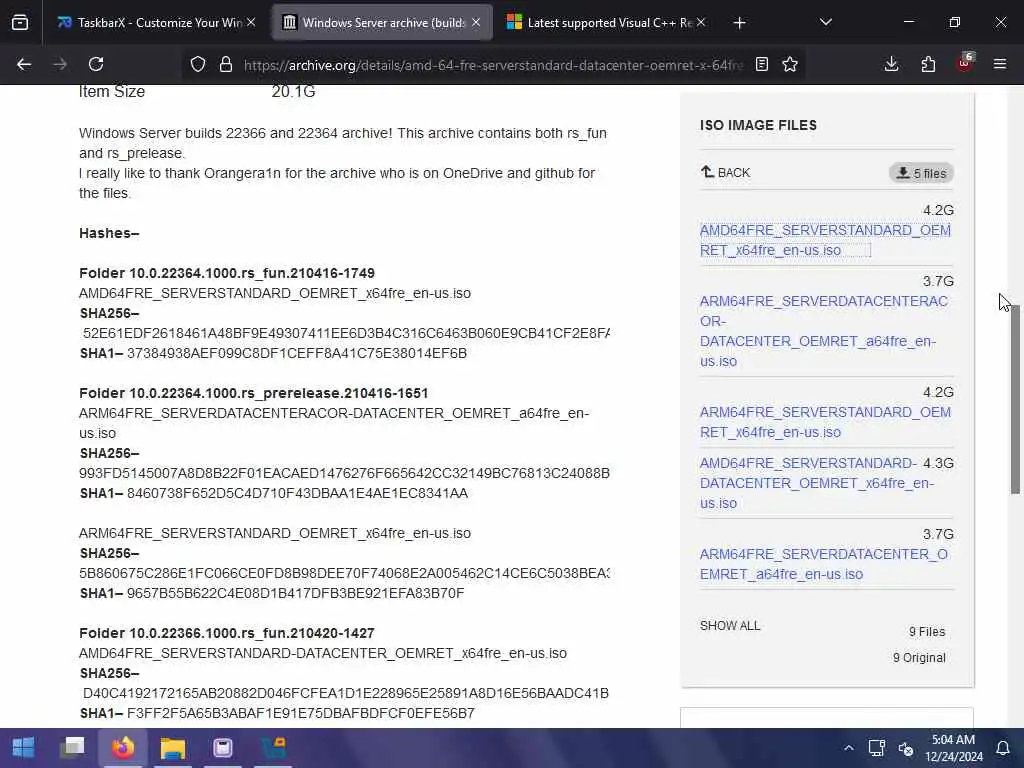Viewport: 1024px width, 768px height.
Task: Click the Hashes– heading text
Action: pos(109,233)
